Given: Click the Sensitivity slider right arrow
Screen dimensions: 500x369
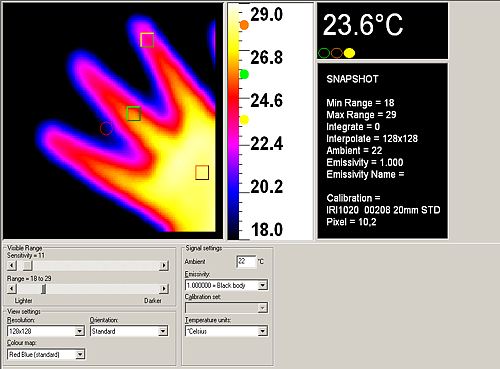Looking at the screenshot, I should (x=164, y=266).
